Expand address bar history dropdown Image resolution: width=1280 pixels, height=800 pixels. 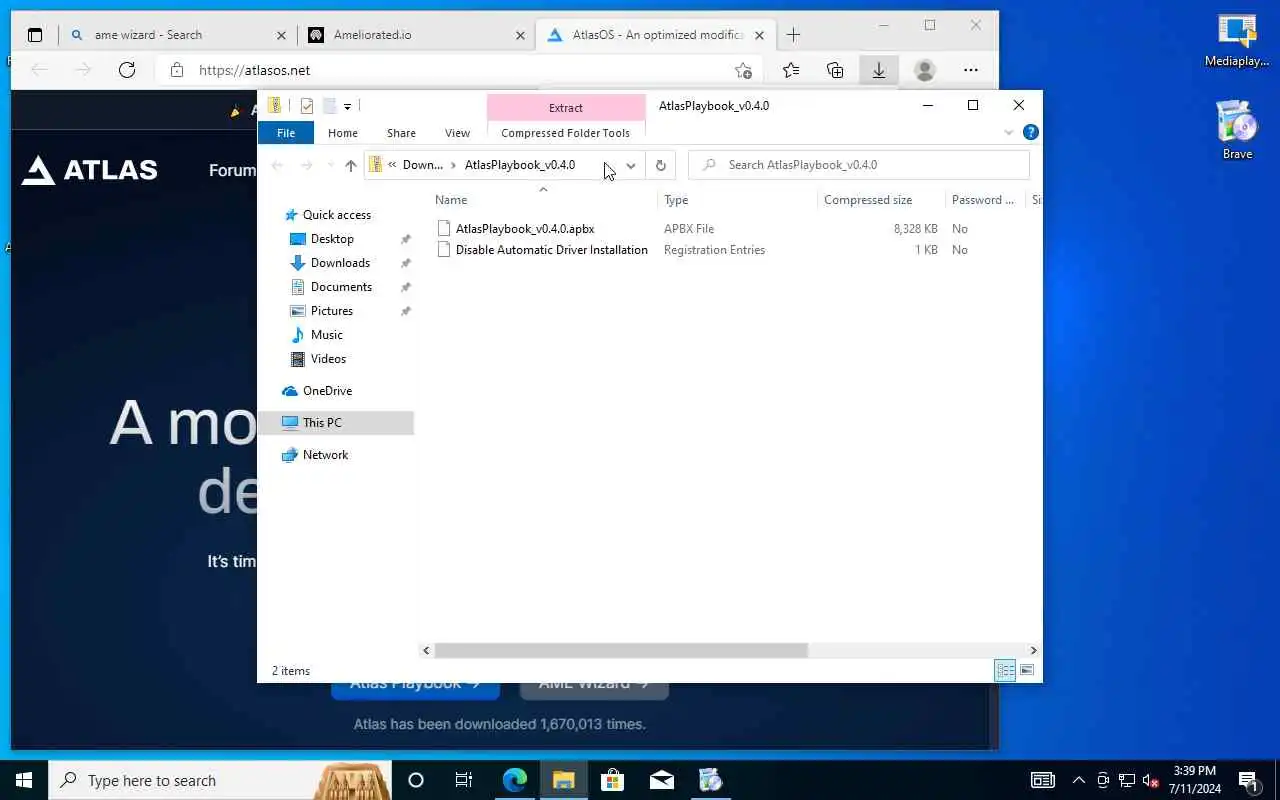click(631, 165)
